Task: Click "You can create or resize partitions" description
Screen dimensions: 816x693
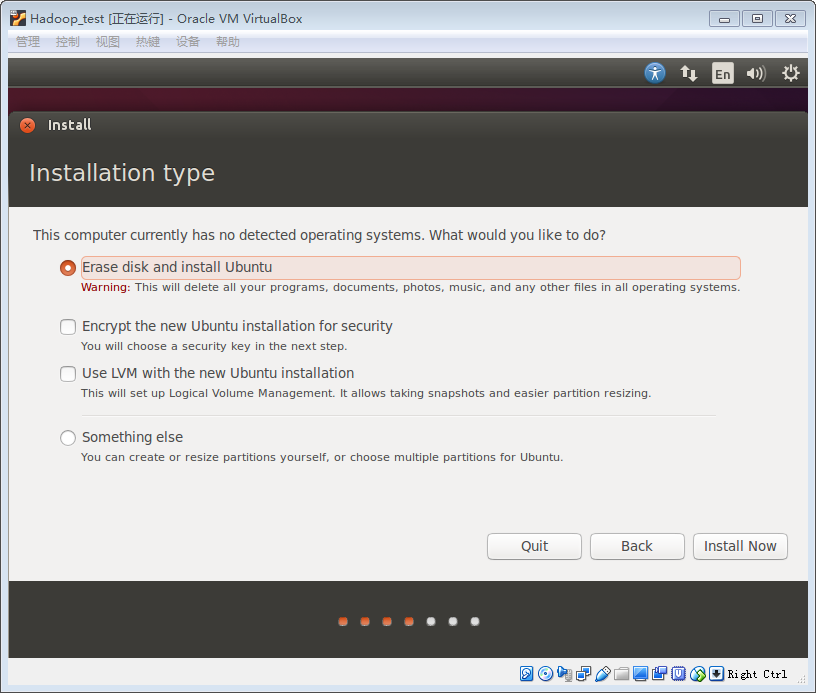Action: 322,457
